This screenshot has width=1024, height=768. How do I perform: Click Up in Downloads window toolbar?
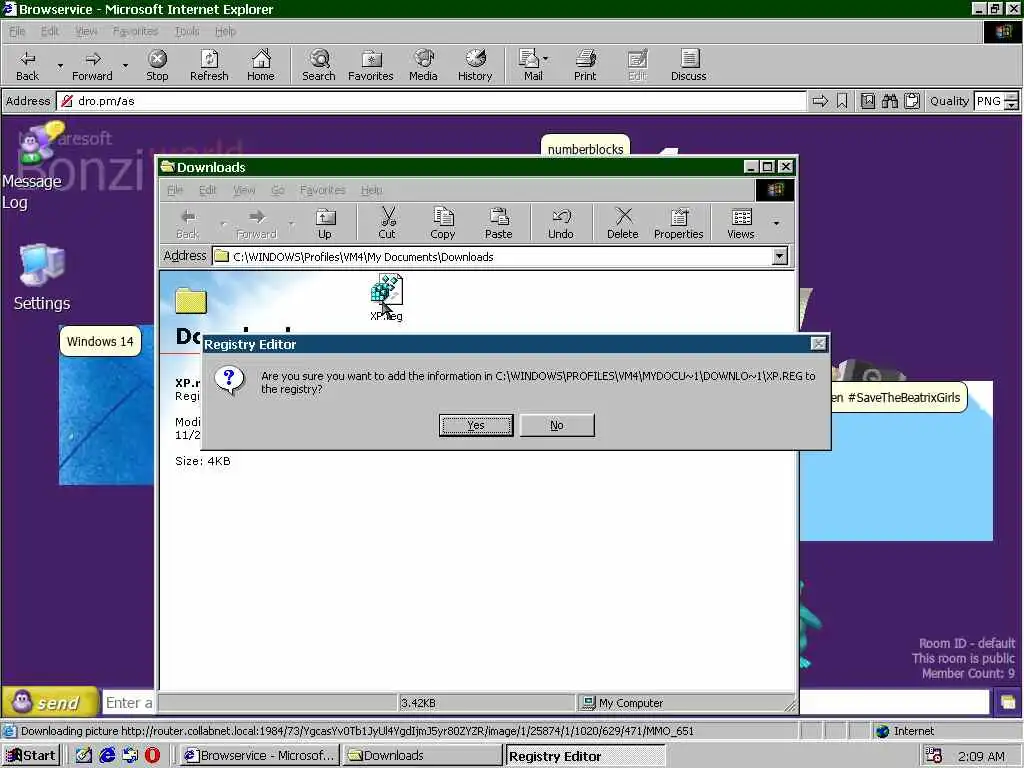click(325, 223)
